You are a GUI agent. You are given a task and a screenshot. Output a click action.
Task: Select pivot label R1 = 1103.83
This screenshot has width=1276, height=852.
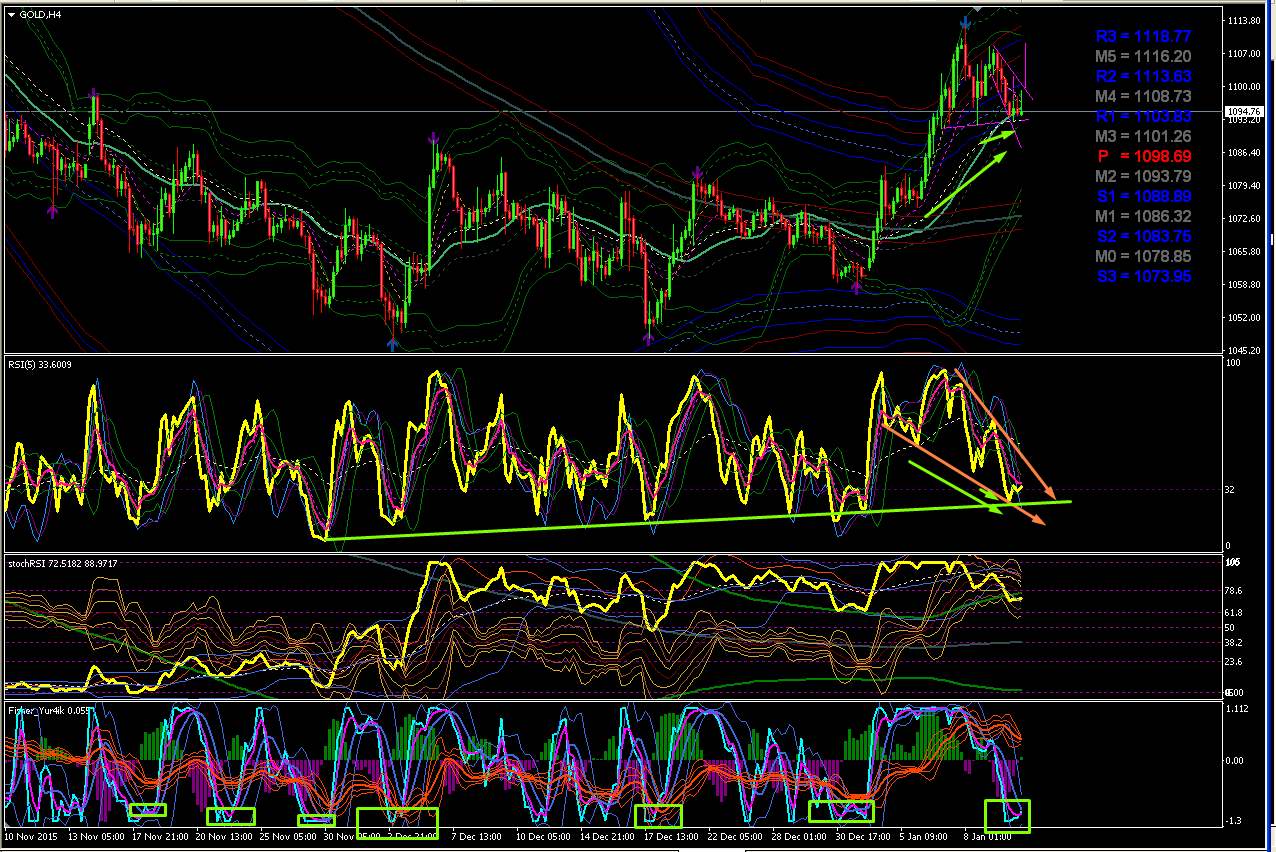pyautogui.click(x=1143, y=116)
